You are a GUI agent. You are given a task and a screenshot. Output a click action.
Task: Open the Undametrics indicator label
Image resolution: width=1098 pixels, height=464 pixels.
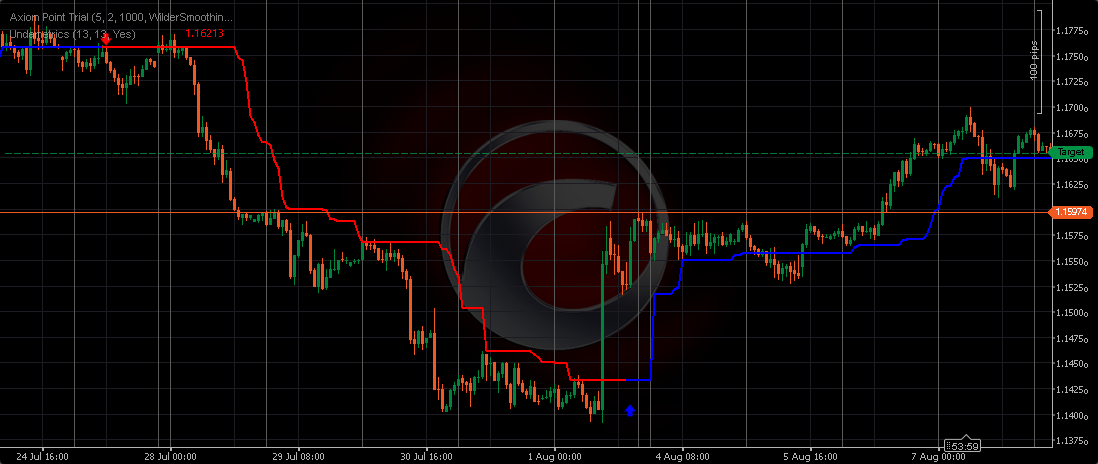[x=68, y=34]
